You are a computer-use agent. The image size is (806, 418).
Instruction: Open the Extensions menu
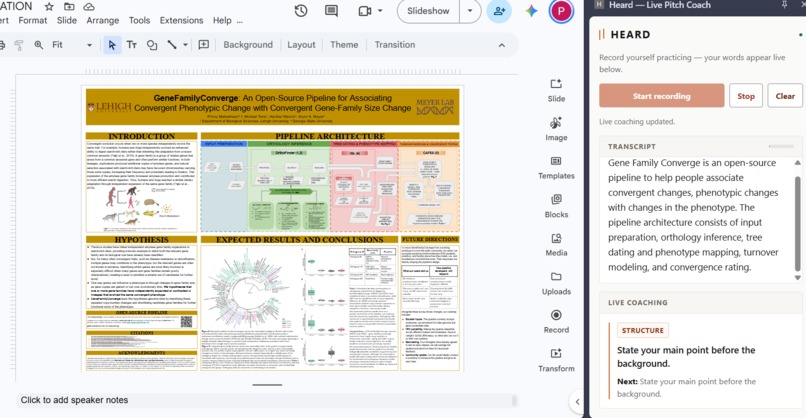181,20
